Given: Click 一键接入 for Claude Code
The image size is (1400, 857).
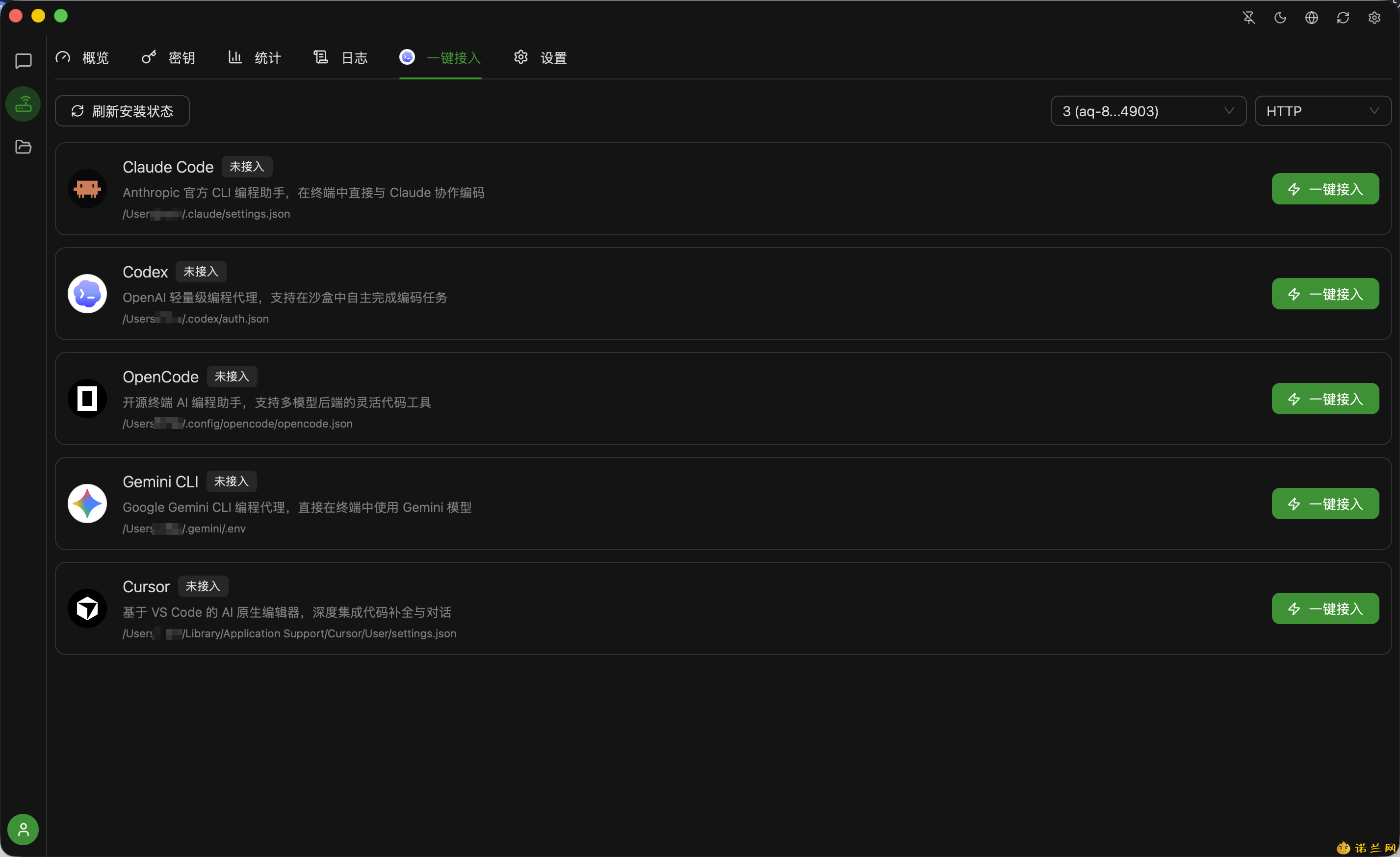Looking at the screenshot, I should click(1325, 189).
